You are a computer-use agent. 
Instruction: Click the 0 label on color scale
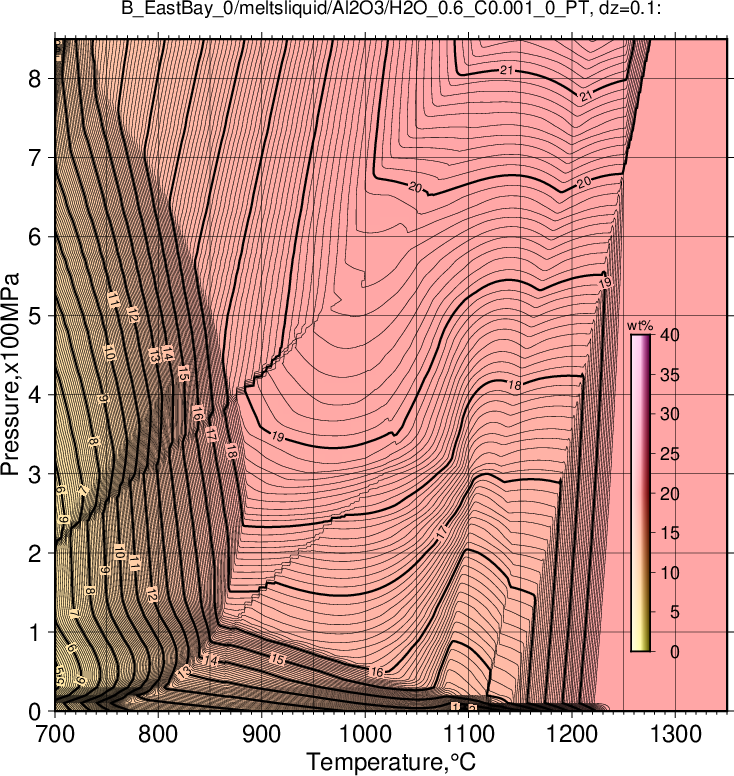coord(675,652)
